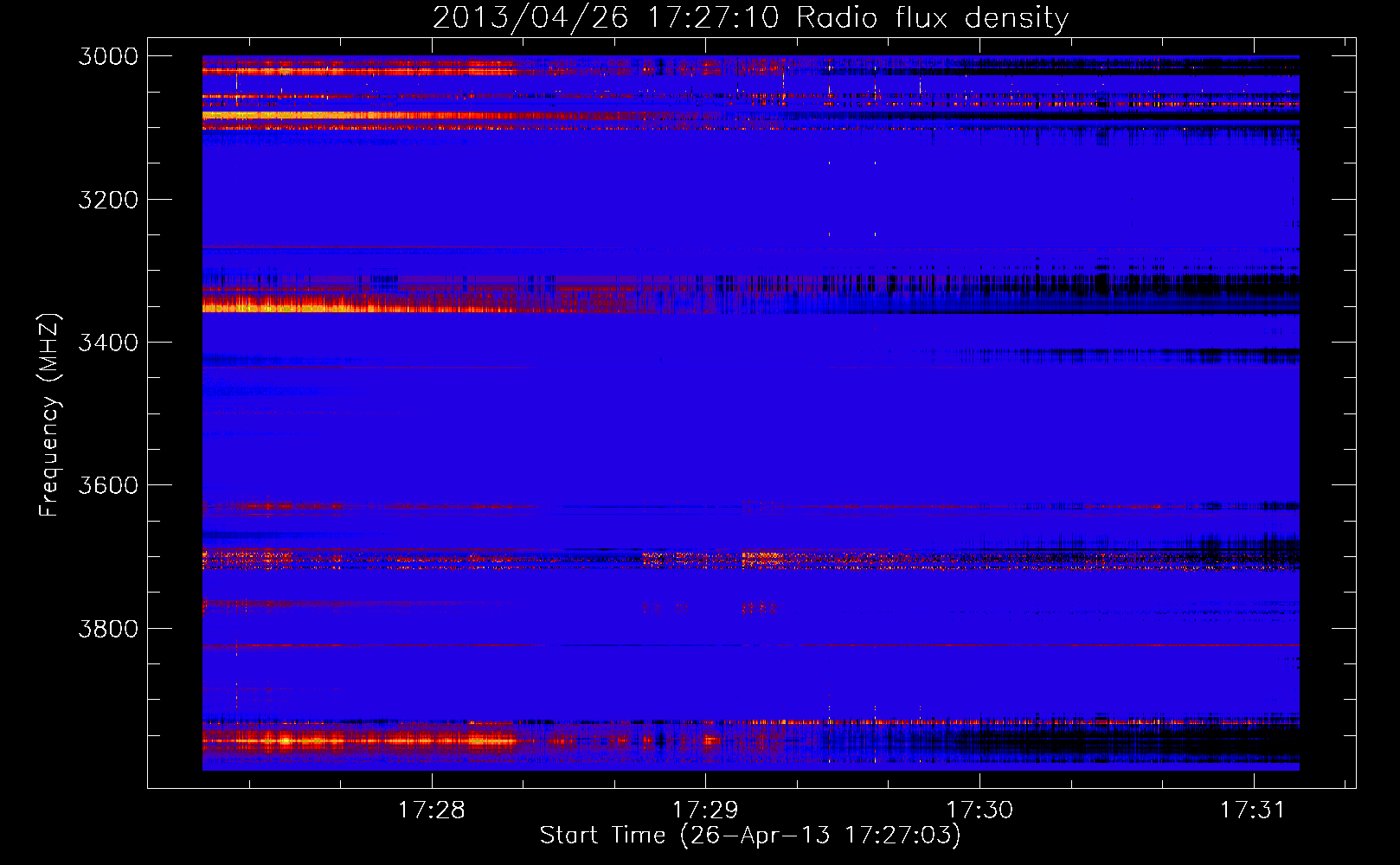Click the 17:28 time tick label
This screenshot has width=1400, height=865.
[431, 811]
